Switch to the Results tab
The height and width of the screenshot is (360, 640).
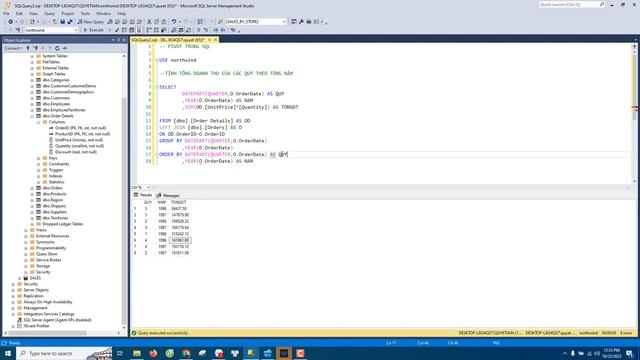(x=143, y=195)
